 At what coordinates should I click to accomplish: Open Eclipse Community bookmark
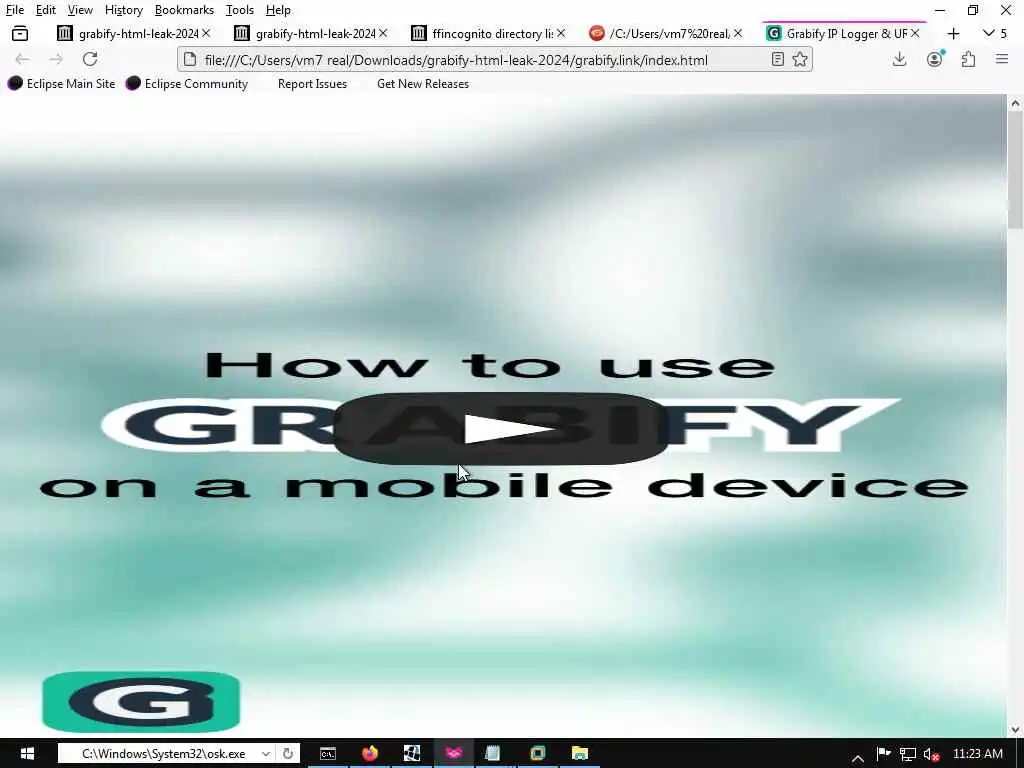pyautogui.click(x=187, y=84)
